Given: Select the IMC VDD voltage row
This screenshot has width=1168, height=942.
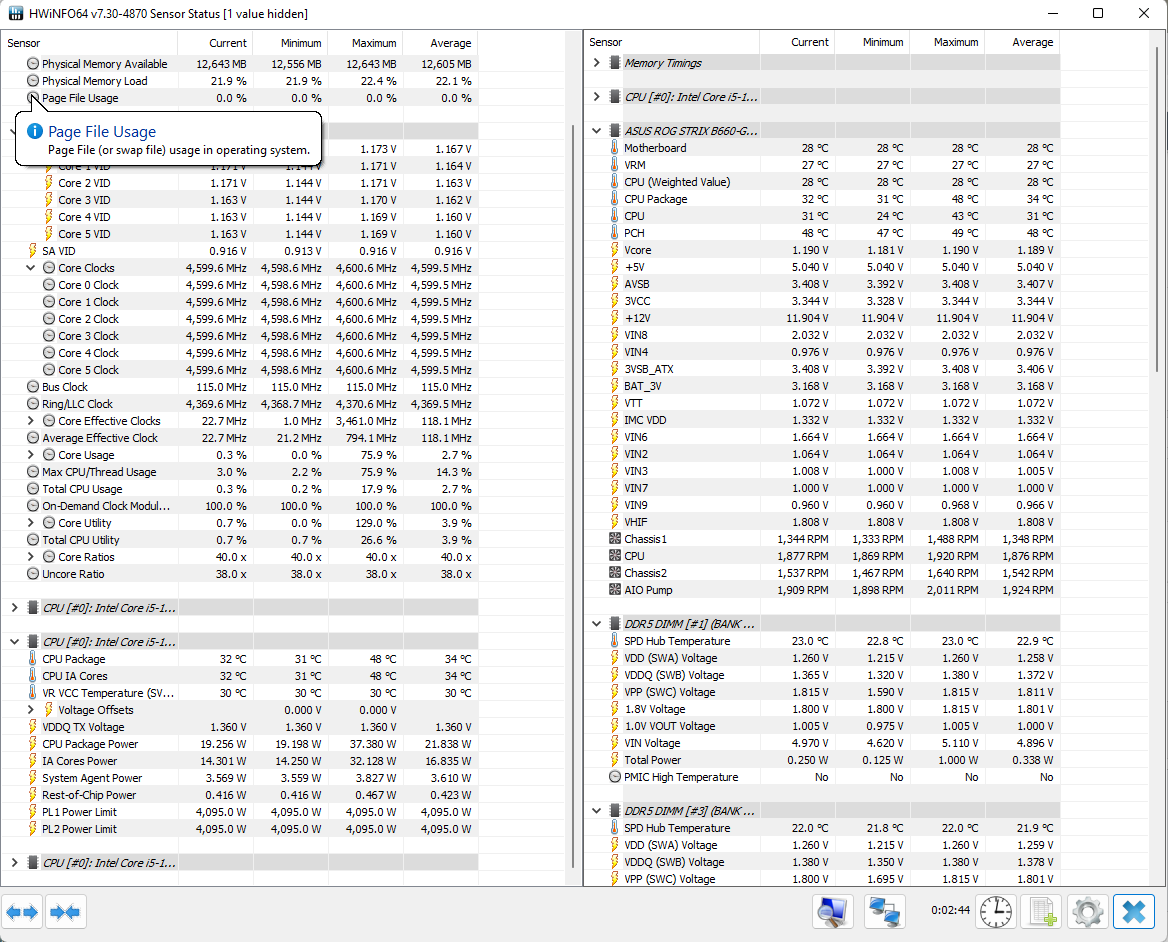Looking at the screenshot, I should coord(822,420).
